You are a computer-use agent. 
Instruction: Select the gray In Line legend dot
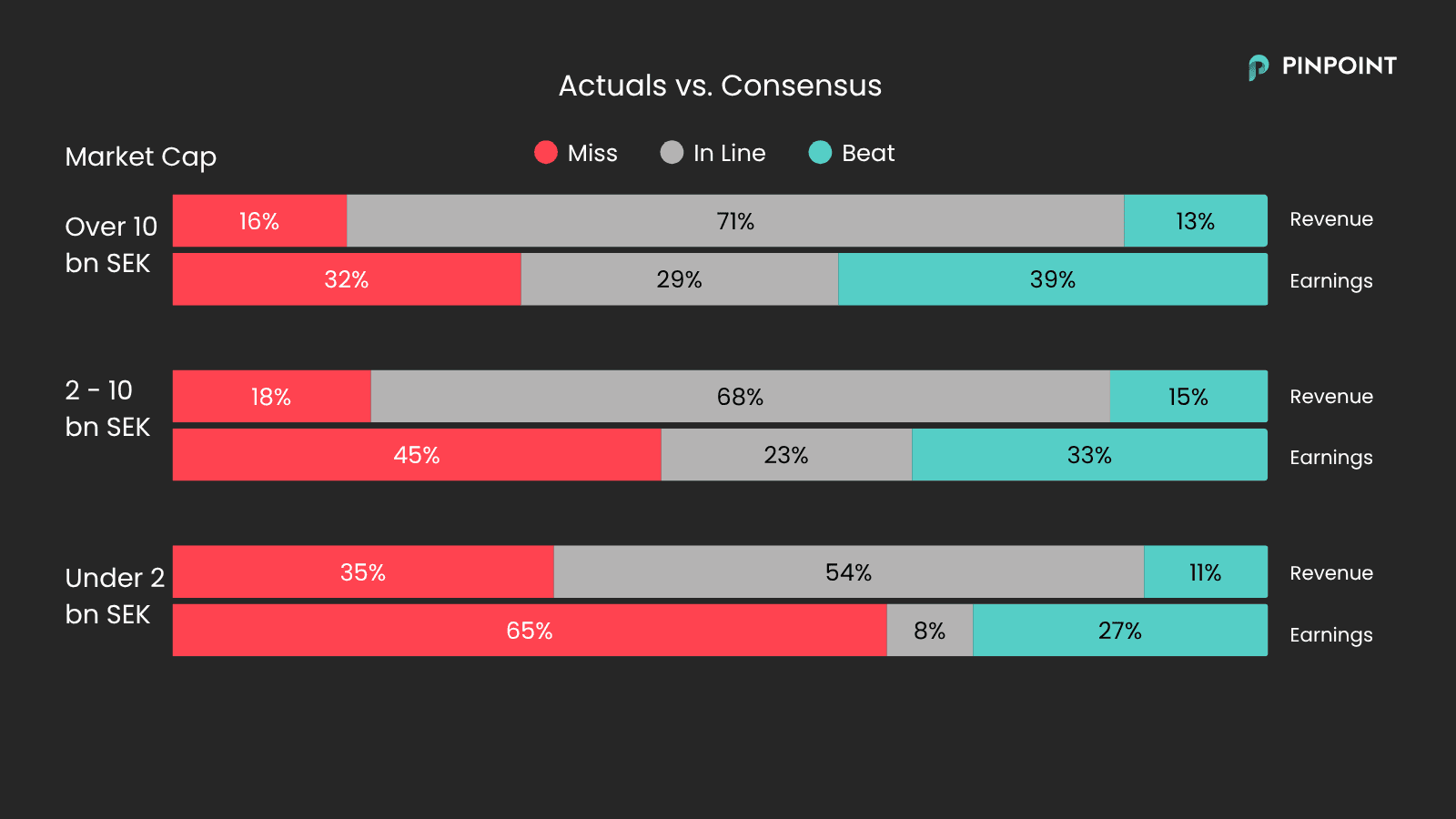coord(672,152)
